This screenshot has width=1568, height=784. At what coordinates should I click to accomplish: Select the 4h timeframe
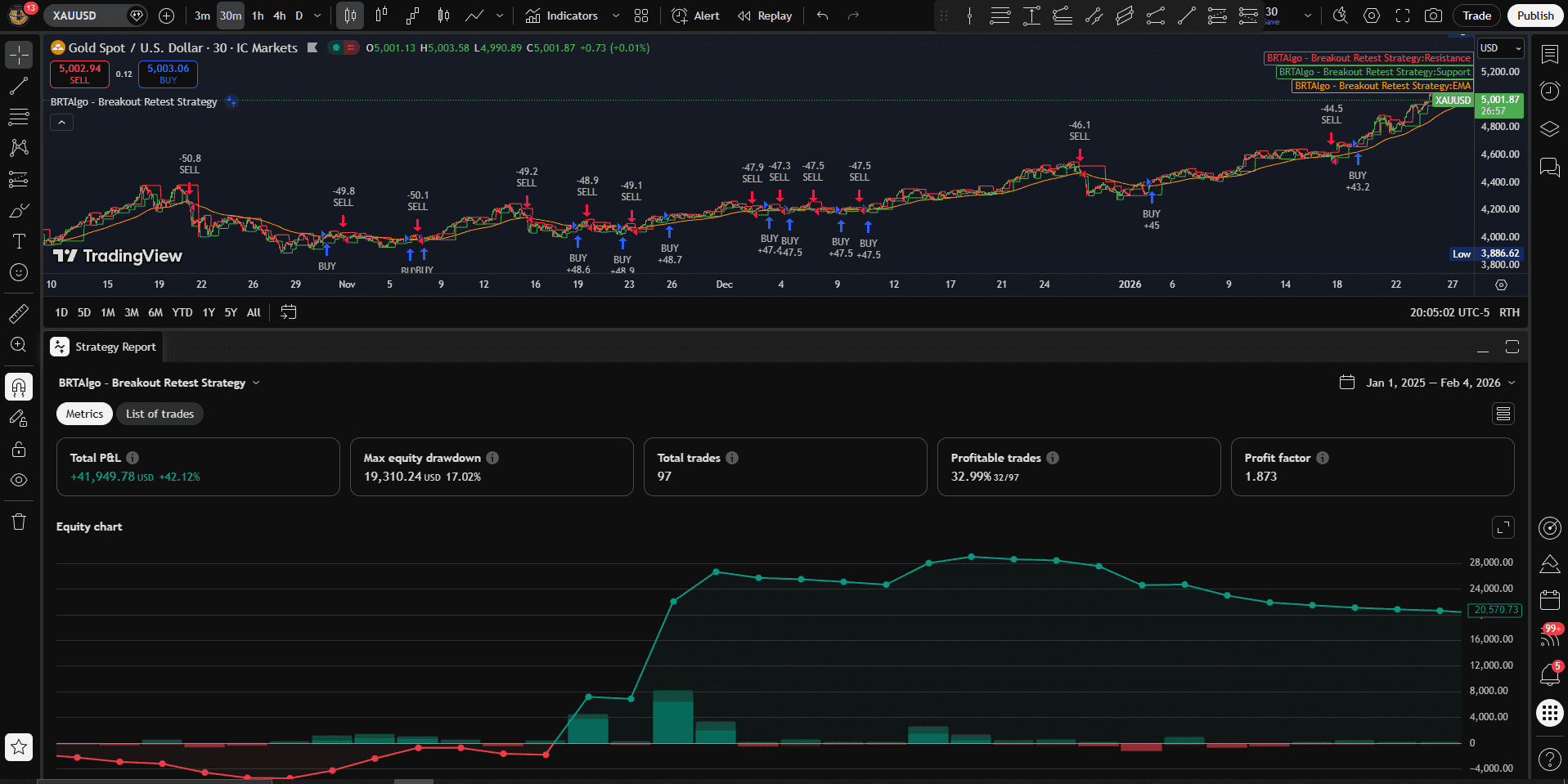[x=280, y=16]
